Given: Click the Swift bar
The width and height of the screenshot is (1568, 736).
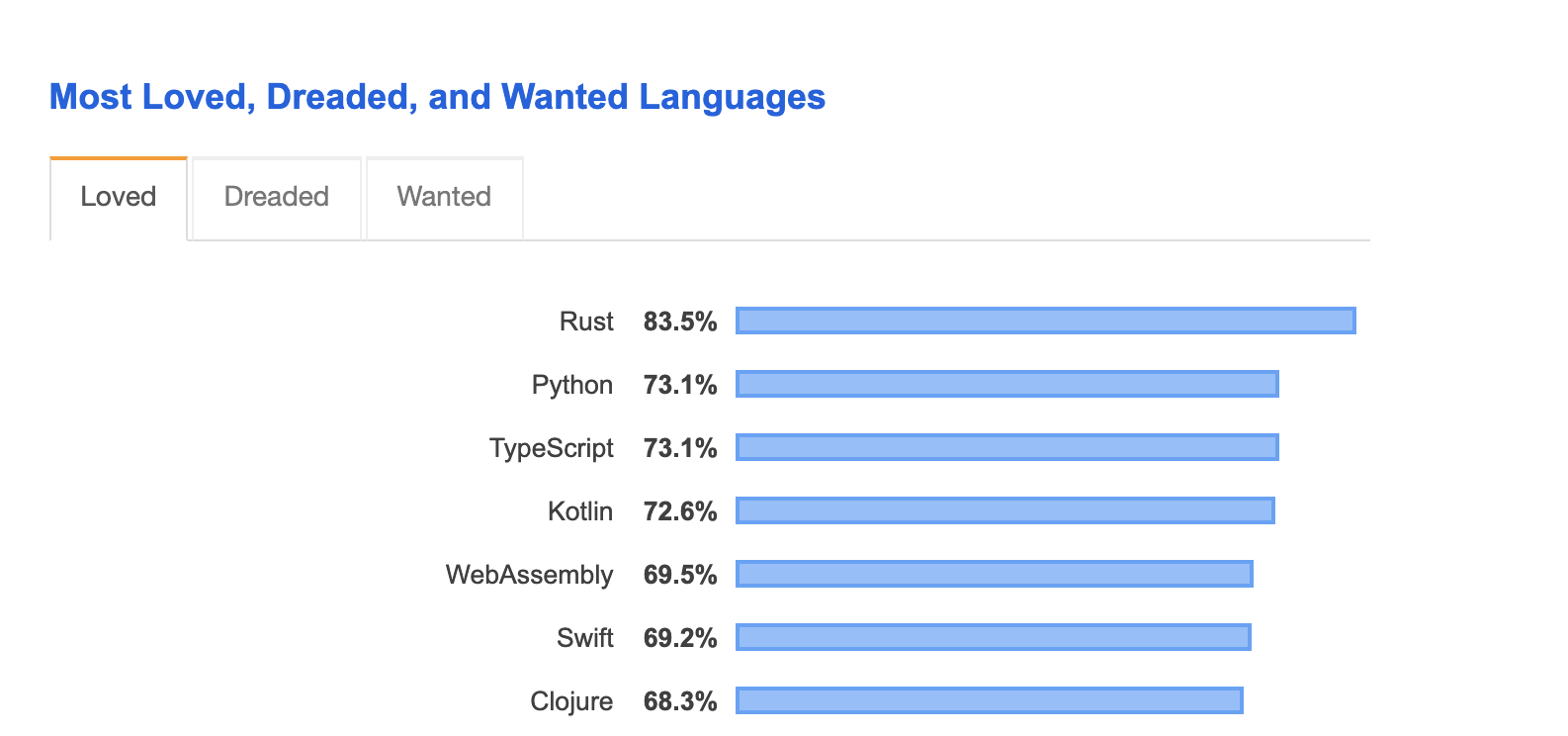Looking at the screenshot, I should click(991, 638).
